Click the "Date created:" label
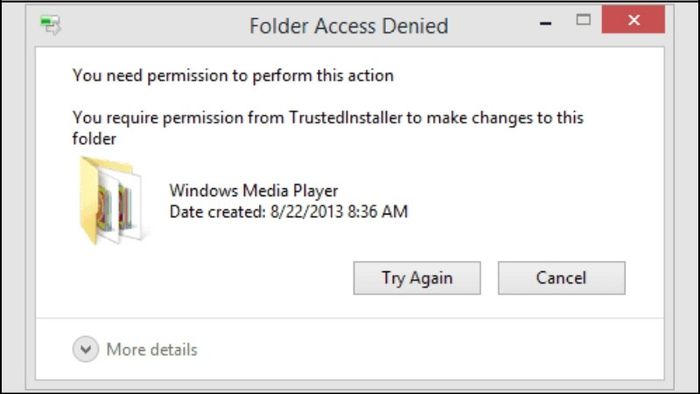 coord(217,212)
